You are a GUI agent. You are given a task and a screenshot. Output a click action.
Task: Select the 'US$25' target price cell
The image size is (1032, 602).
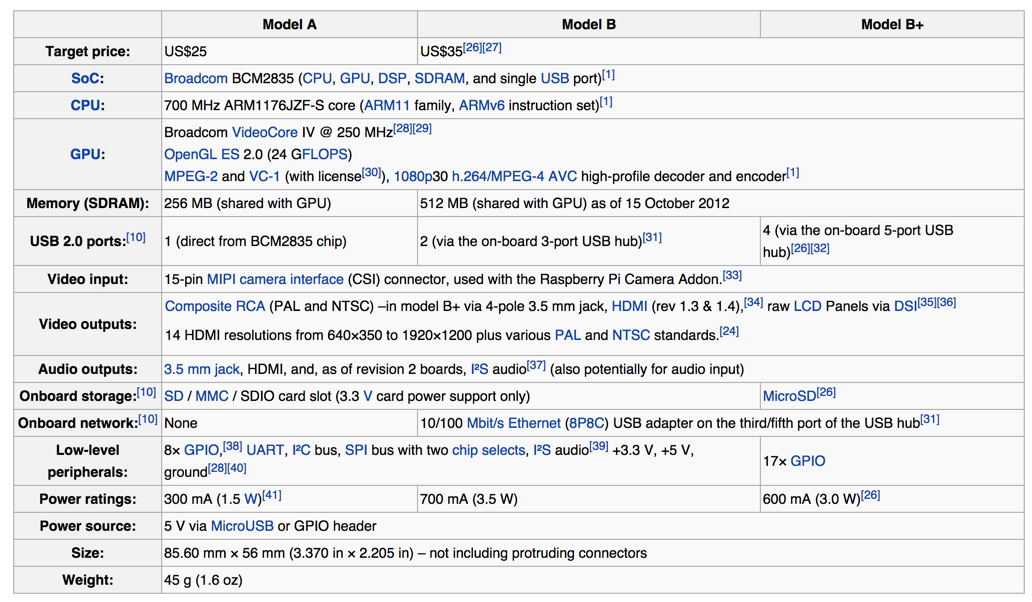(x=290, y=51)
